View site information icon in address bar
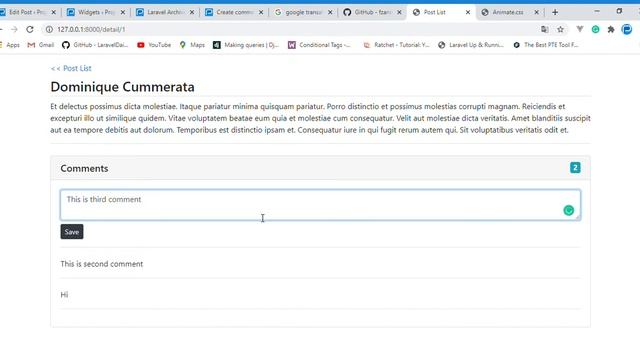 tap(49, 29)
